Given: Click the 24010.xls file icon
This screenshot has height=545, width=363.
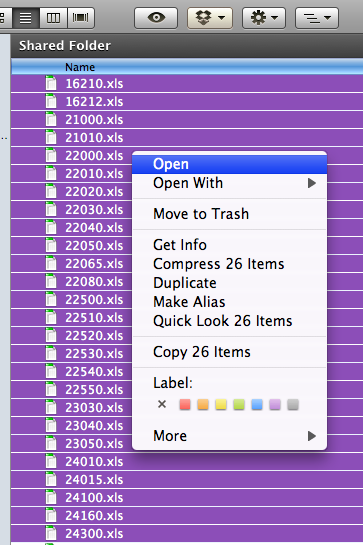Looking at the screenshot, I should tap(51, 462).
